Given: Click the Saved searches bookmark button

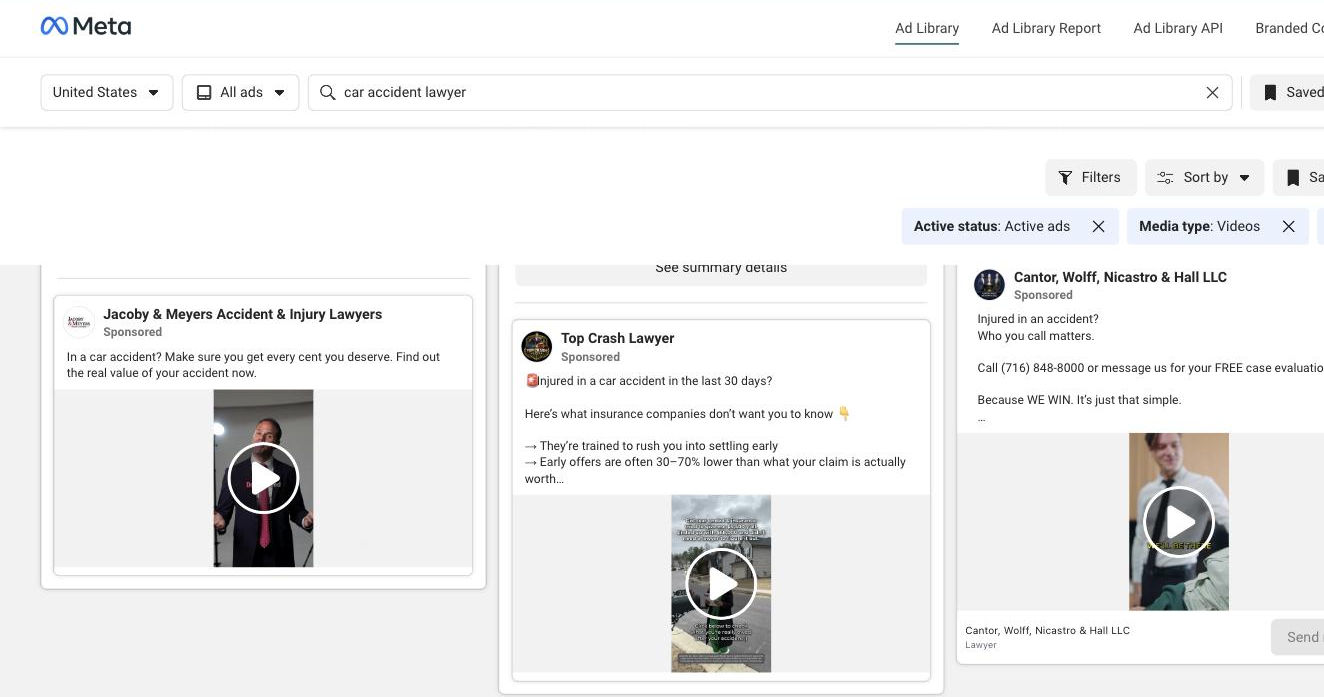Looking at the screenshot, I should 1288,92.
